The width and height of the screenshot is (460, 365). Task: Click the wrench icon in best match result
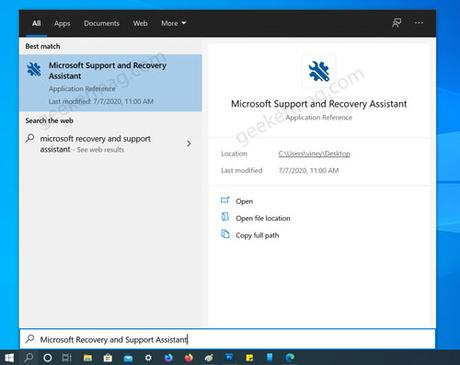tap(34, 69)
